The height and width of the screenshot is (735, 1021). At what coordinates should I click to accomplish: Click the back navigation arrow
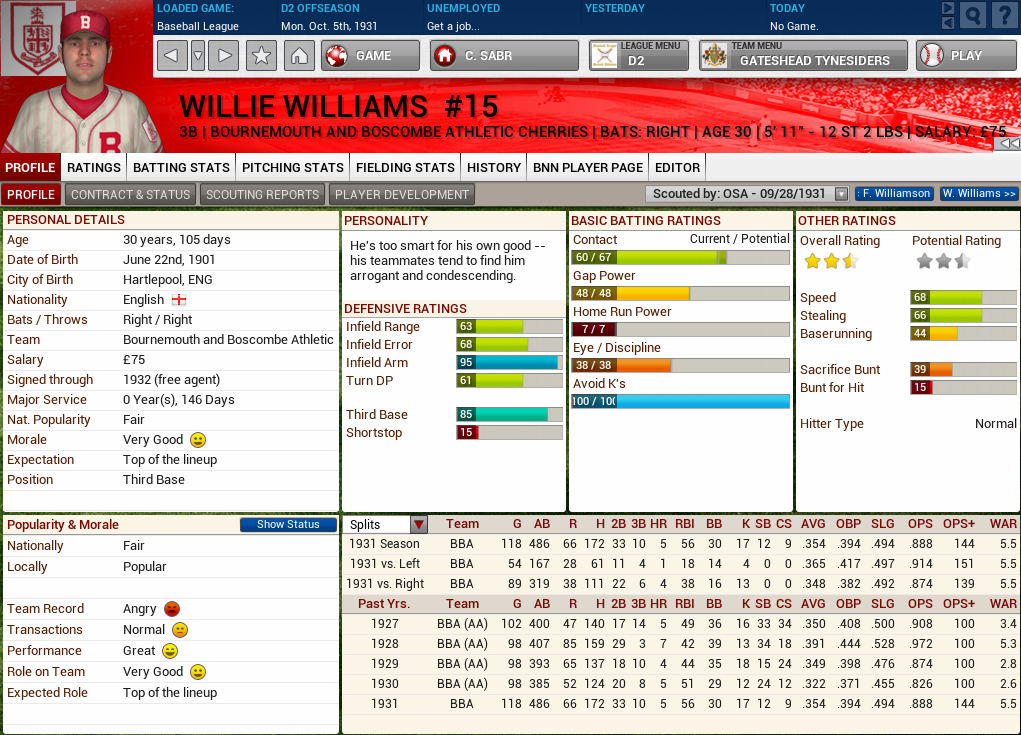point(171,55)
